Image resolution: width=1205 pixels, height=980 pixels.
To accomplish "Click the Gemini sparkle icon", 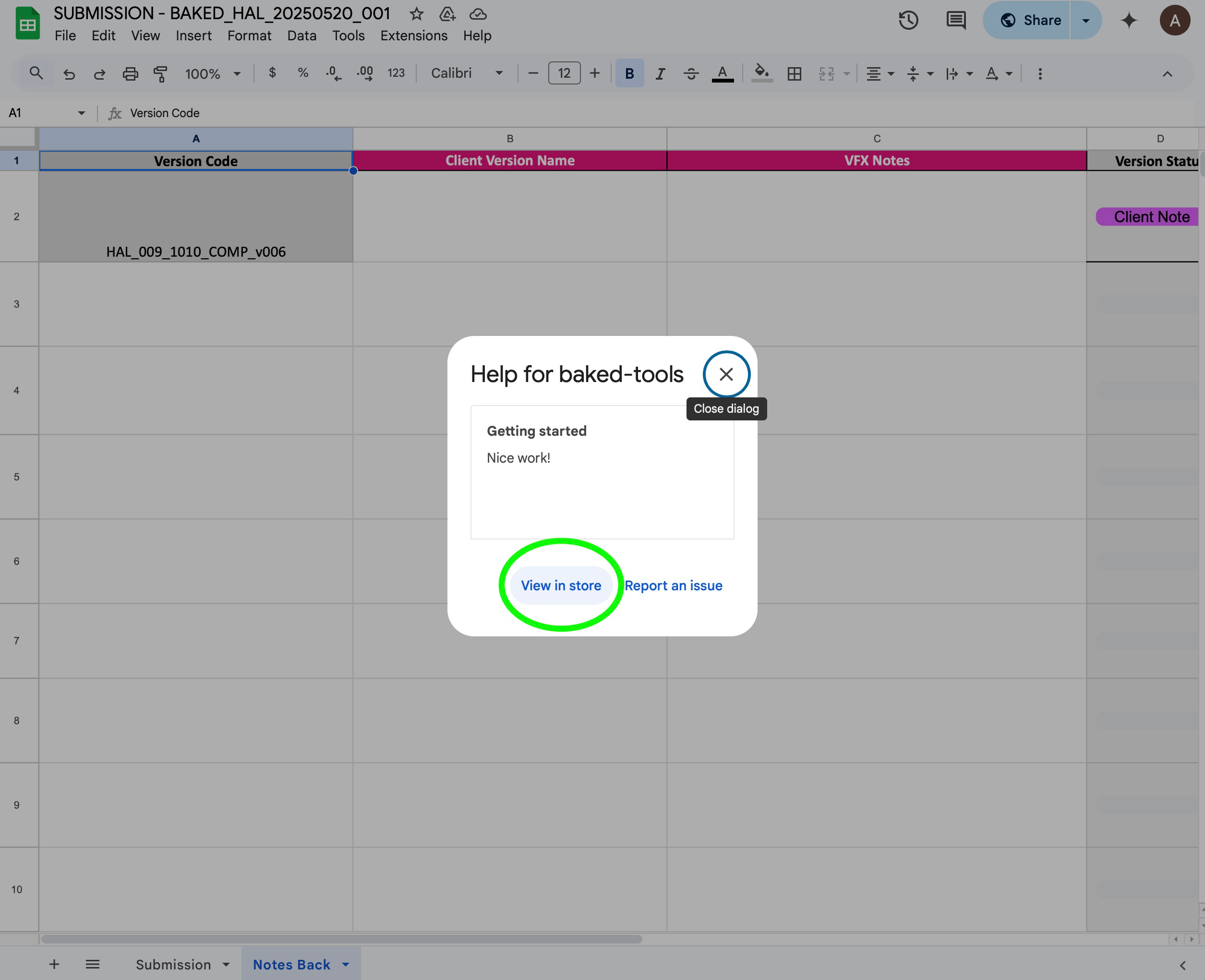I will coord(1129,20).
